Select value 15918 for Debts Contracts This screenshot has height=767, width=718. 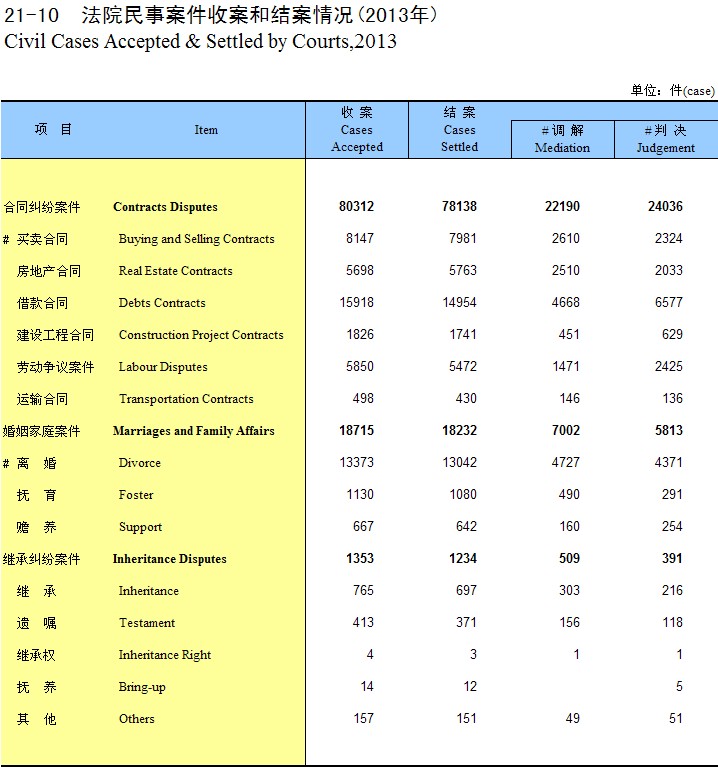tap(357, 303)
